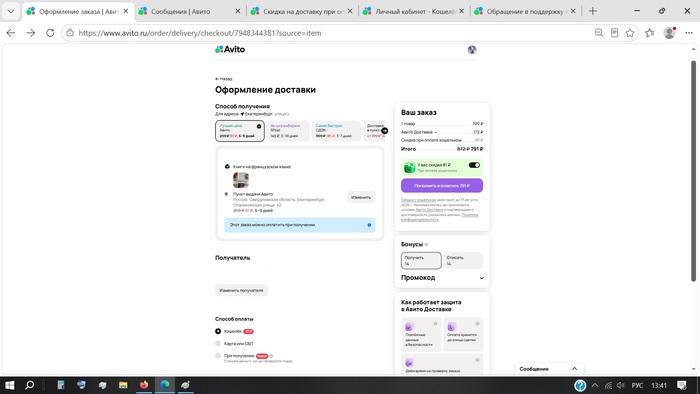Expand the Промокод section
The width and height of the screenshot is (700, 394).
pyautogui.click(x=442, y=278)
